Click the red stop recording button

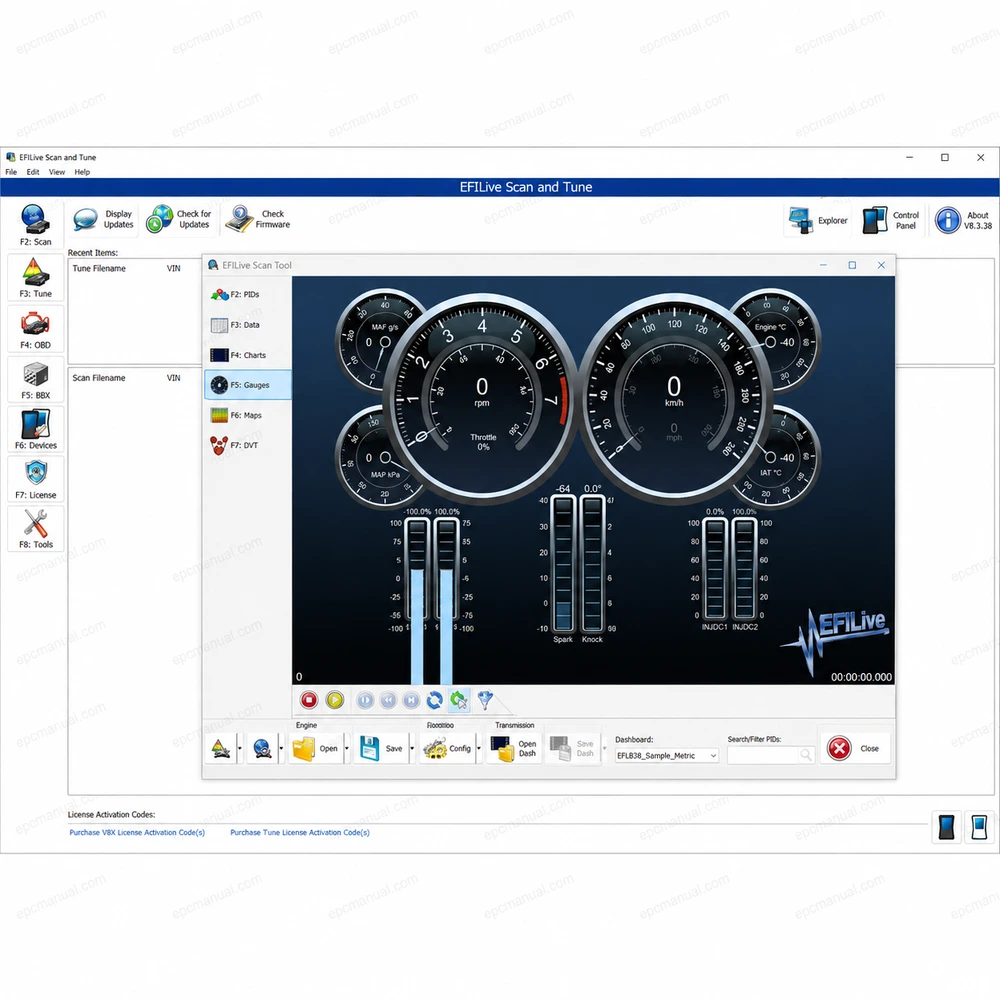[x=309, y=700]
